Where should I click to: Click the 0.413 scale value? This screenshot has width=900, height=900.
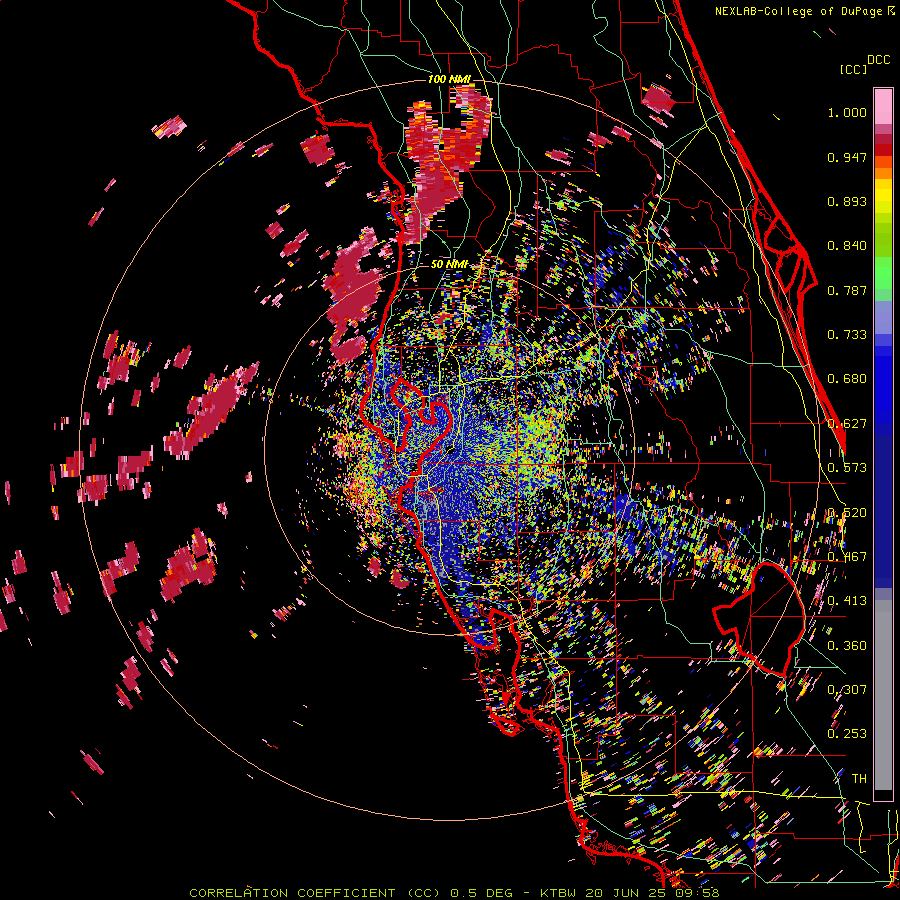tap(847, 601)
